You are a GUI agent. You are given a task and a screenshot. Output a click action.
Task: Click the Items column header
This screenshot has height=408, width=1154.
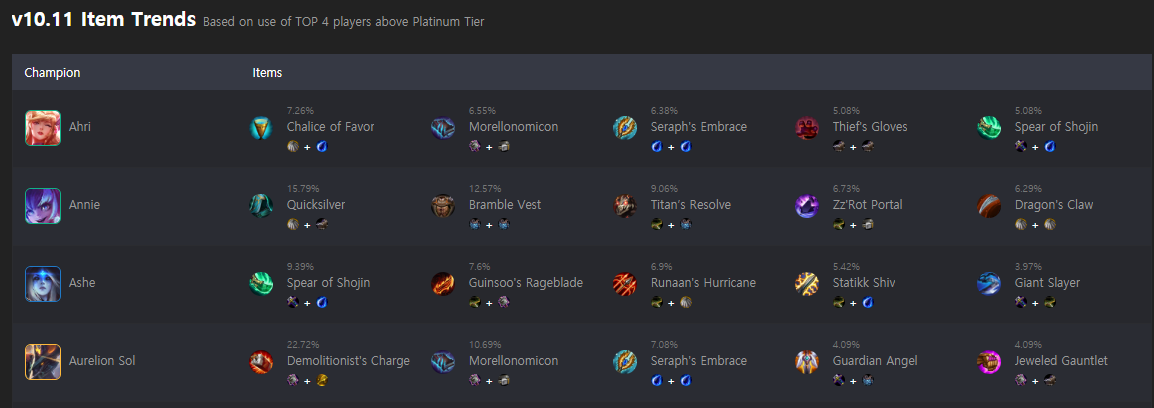[267, 73]
